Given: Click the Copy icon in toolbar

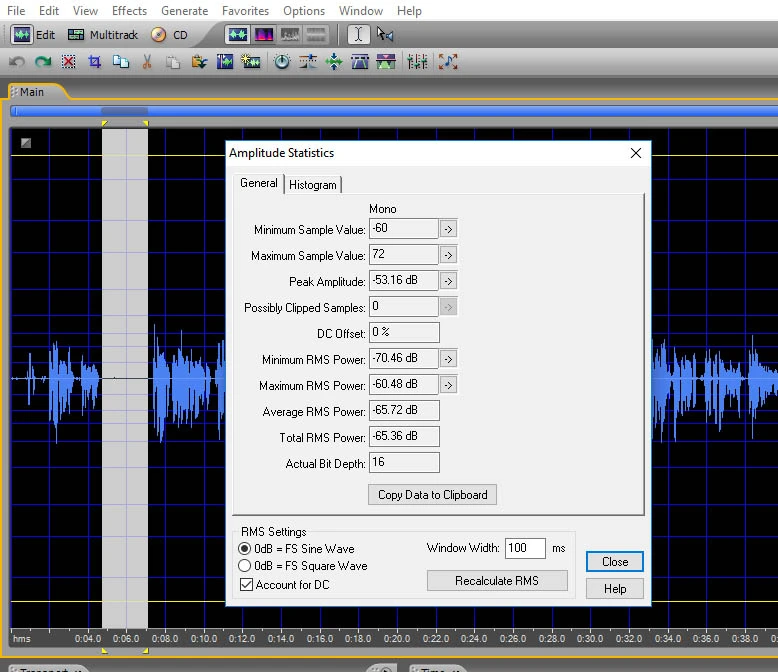Looking at the screenshot, I should (121, 62).
